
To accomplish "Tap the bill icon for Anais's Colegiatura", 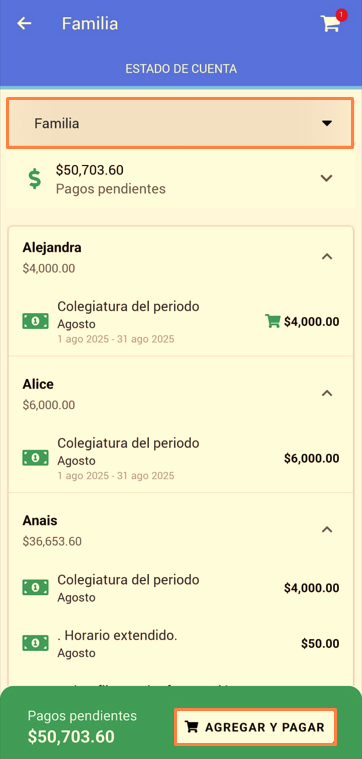I will coord(35,588).
